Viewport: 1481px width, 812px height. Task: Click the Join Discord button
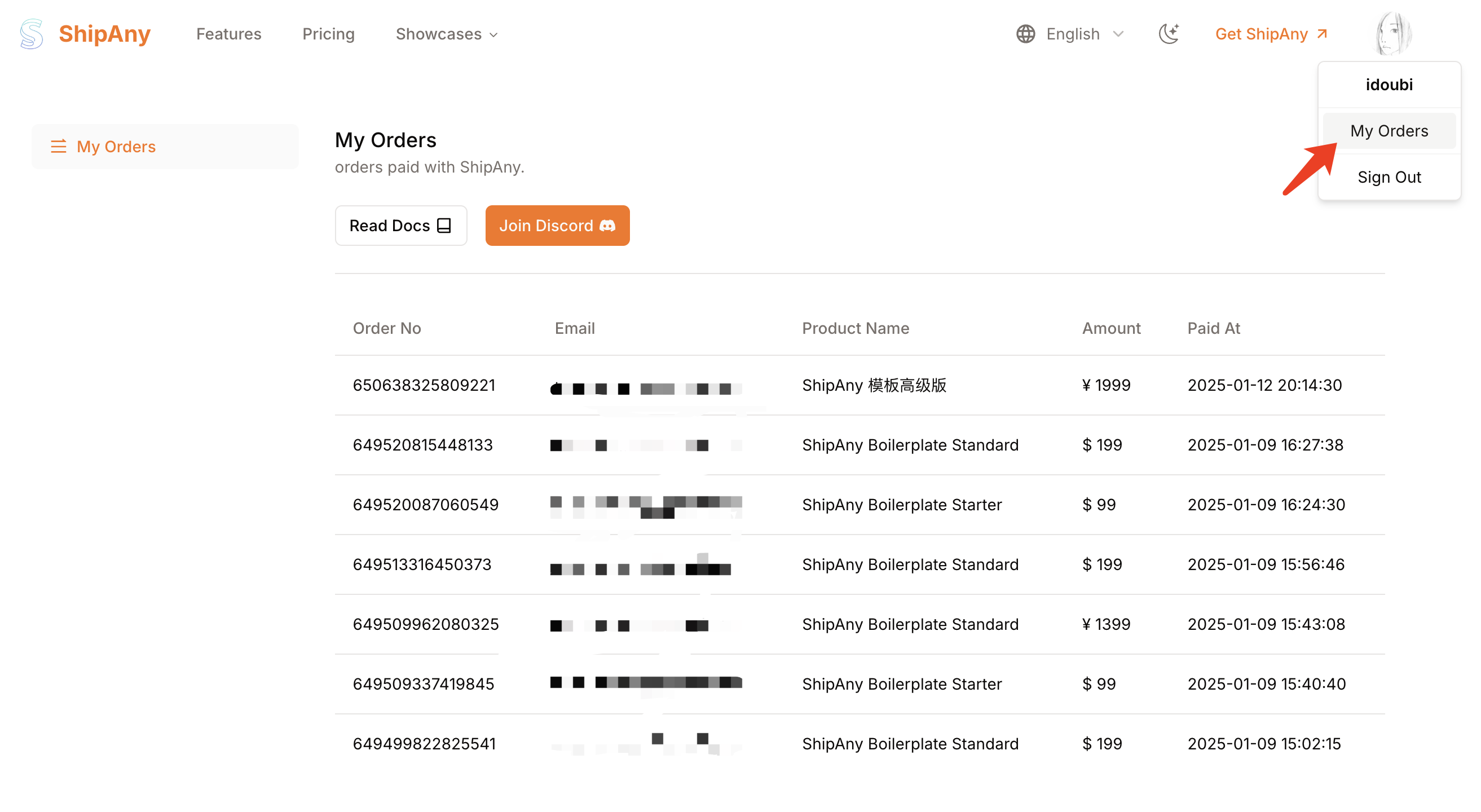click(557, 225)
